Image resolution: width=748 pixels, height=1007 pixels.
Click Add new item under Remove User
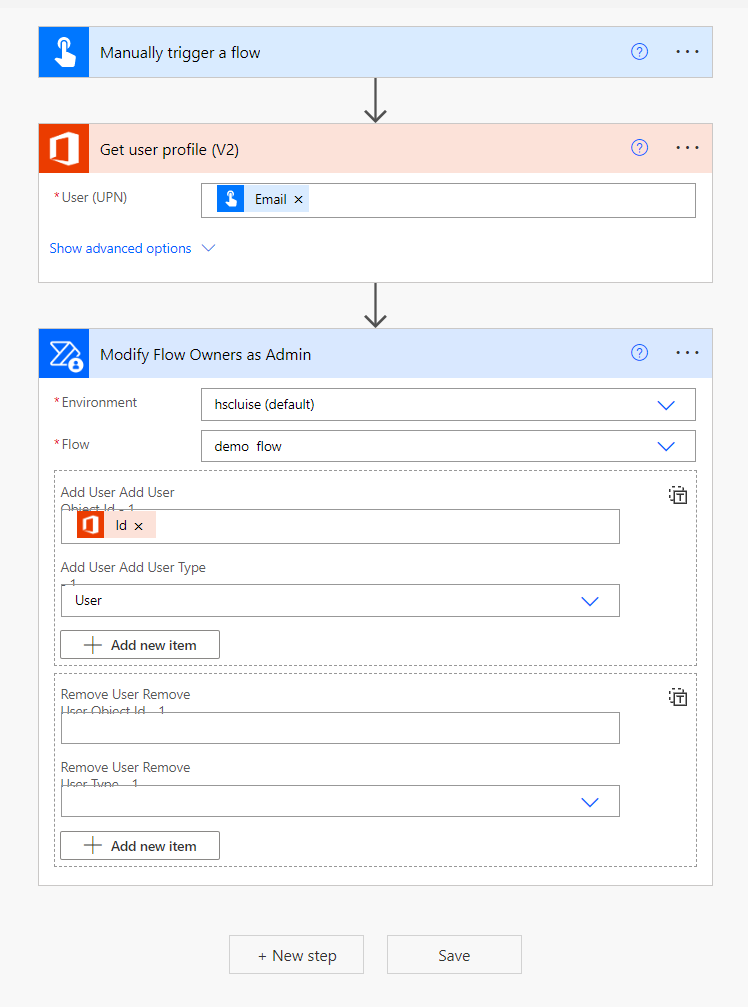(x=140, y=846)
